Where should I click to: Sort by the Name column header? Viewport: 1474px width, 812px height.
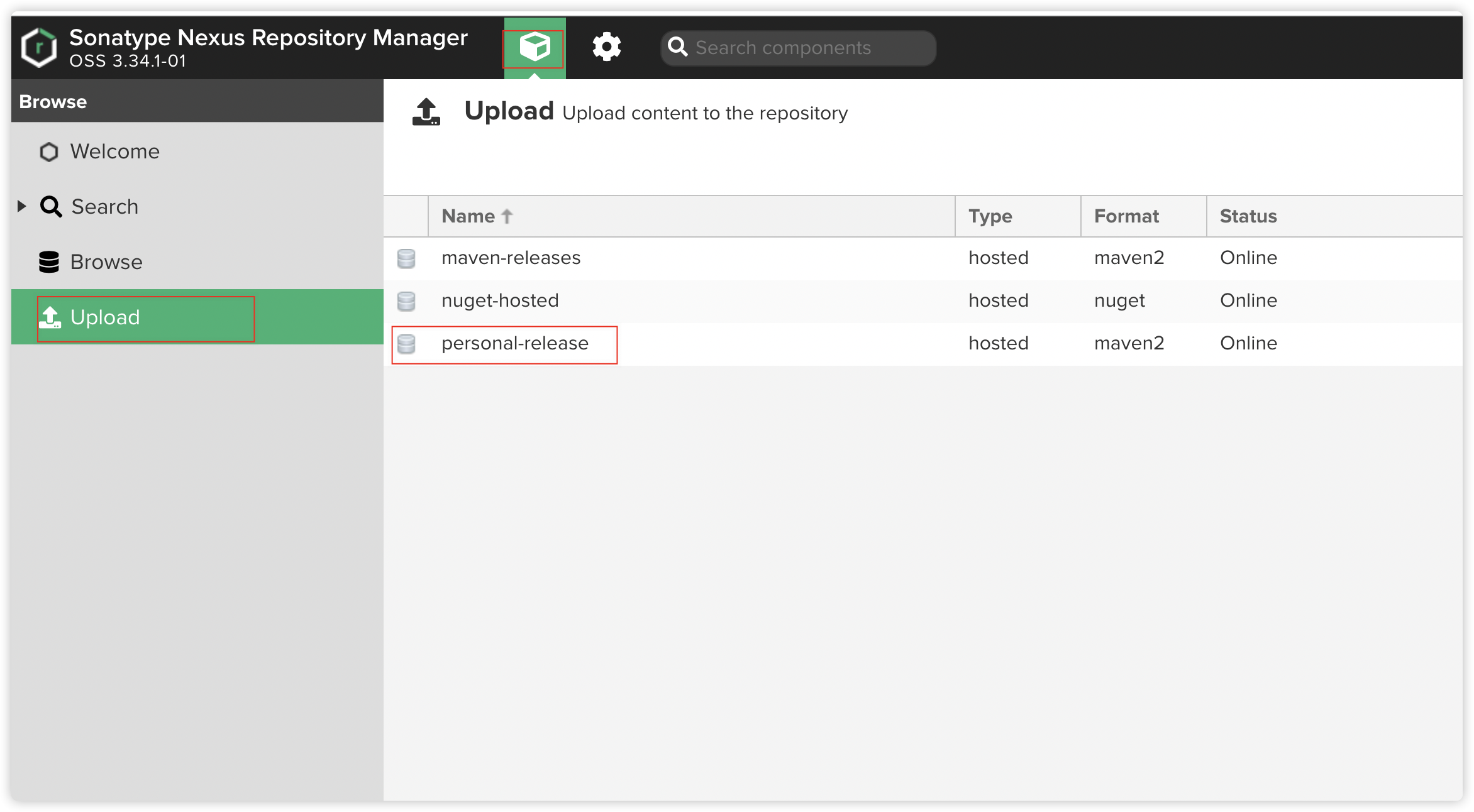pyautogui.click(x=691, y=216)
